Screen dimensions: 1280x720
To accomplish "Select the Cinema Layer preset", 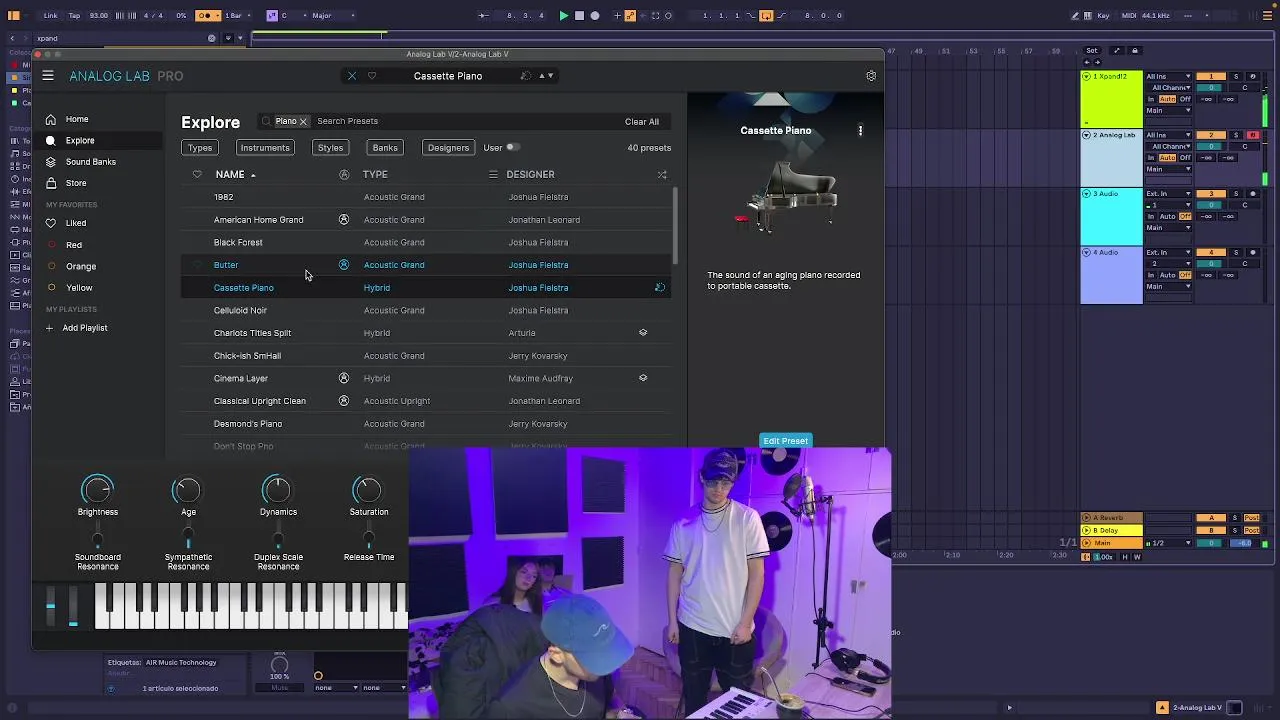I will click(427, 378).
